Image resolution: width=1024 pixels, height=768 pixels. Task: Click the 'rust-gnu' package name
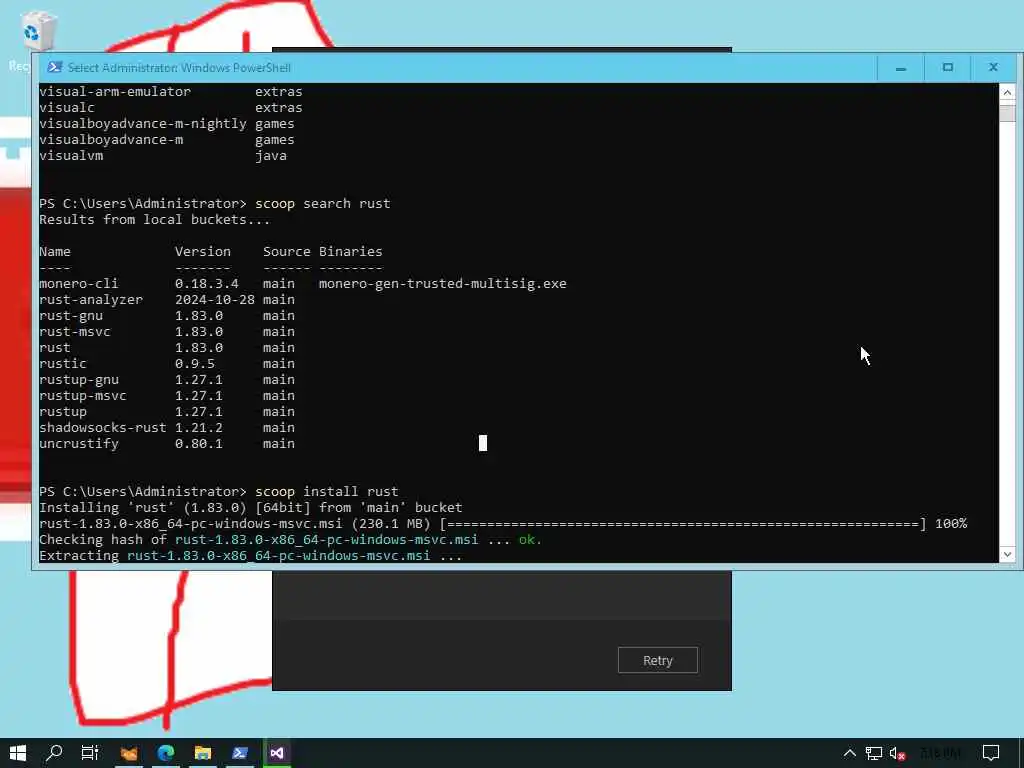coord(71,316)
